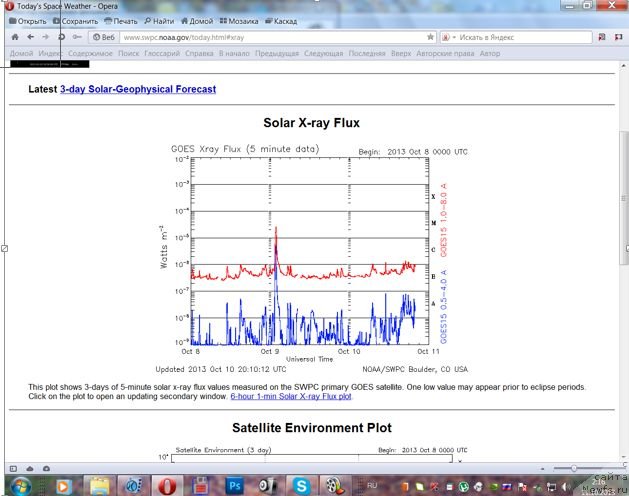Click the Opera browser Back arrow
This screenshot has width=629, height=496.
tap(13, 37)
